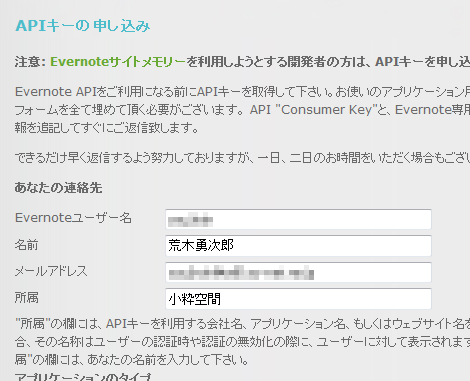Click the APIキーの申し込み heading
470x381 pixels.
83,26
